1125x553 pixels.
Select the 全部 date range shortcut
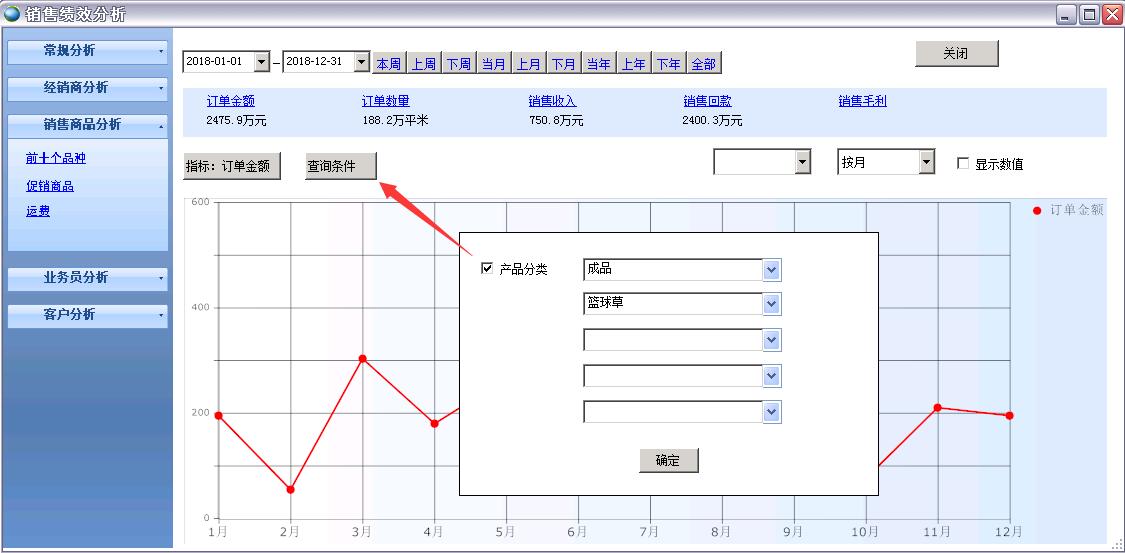703,64
